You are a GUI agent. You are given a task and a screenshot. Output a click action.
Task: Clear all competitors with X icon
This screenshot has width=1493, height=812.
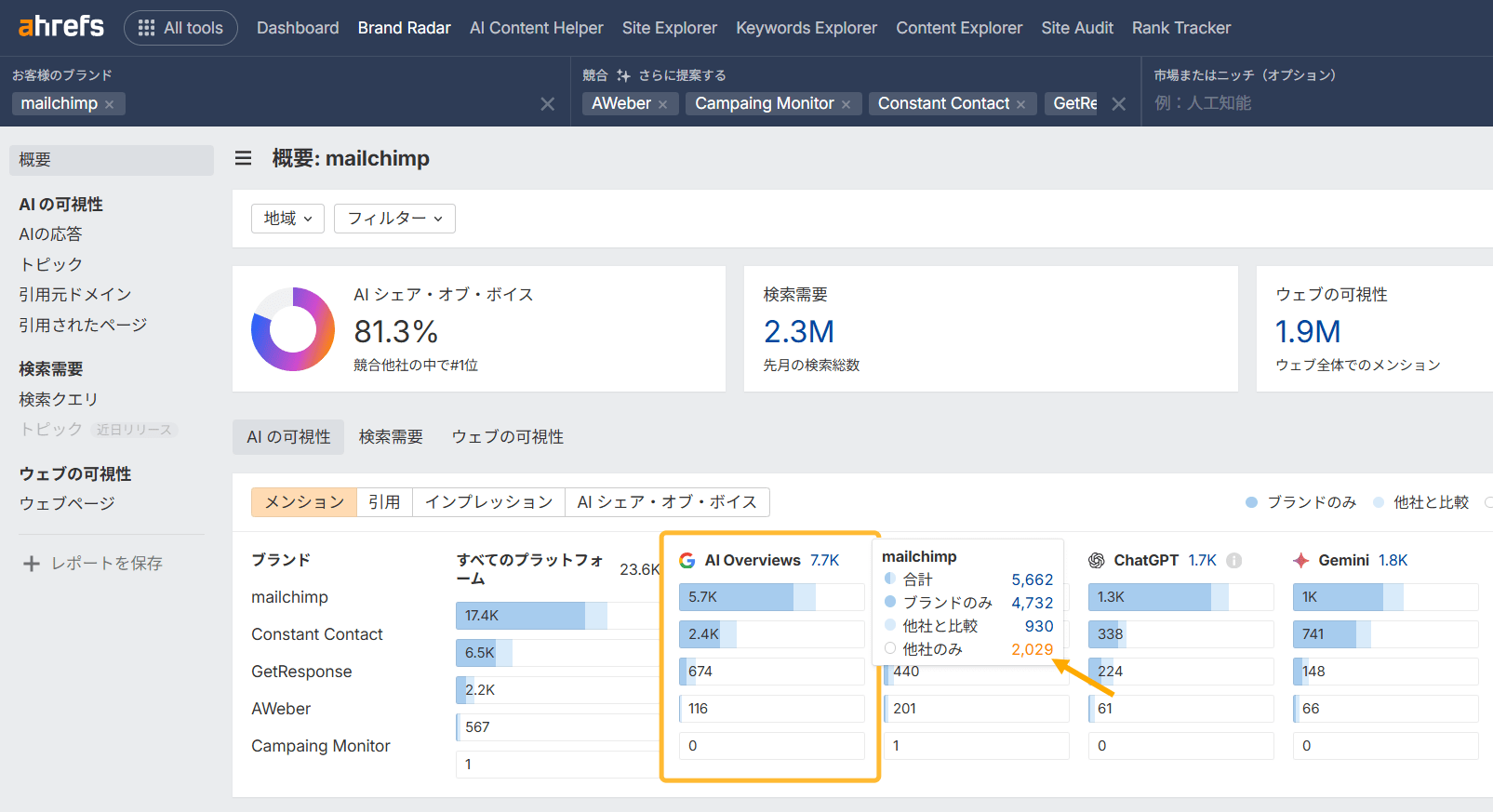[1119, 104]
